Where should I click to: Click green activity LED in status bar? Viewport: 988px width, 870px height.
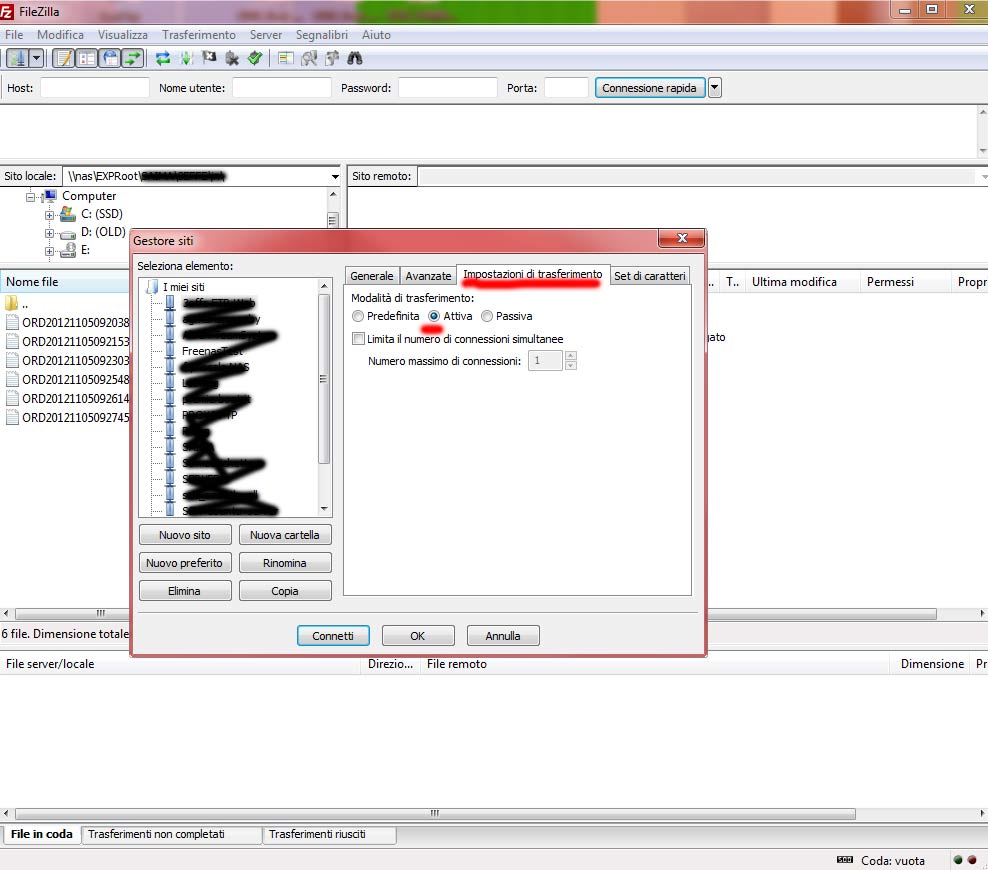(958, 860)
